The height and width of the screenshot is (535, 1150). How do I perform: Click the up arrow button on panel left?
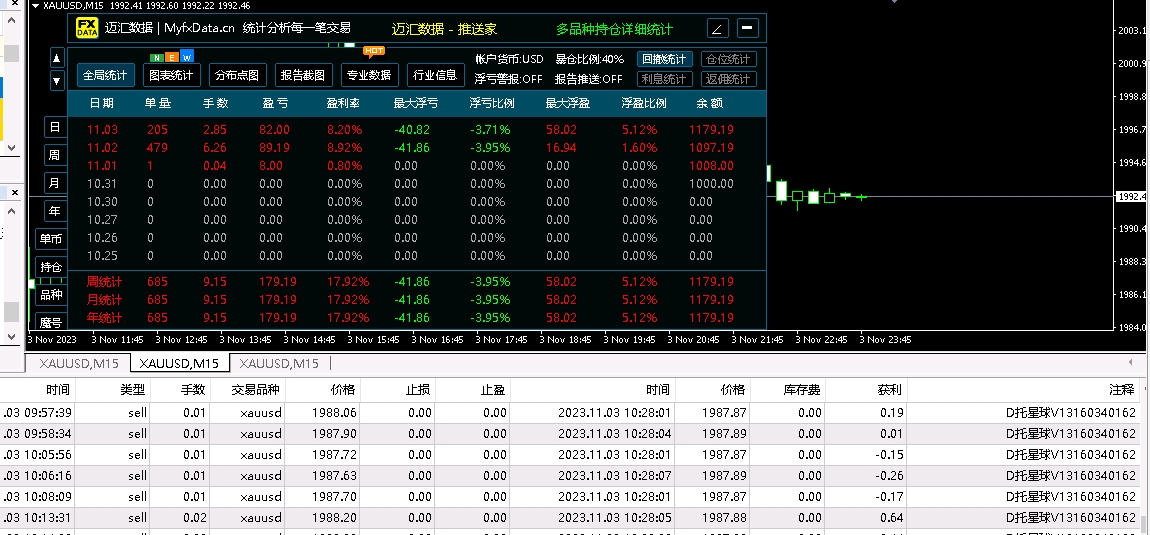click(x=56, y=58)
